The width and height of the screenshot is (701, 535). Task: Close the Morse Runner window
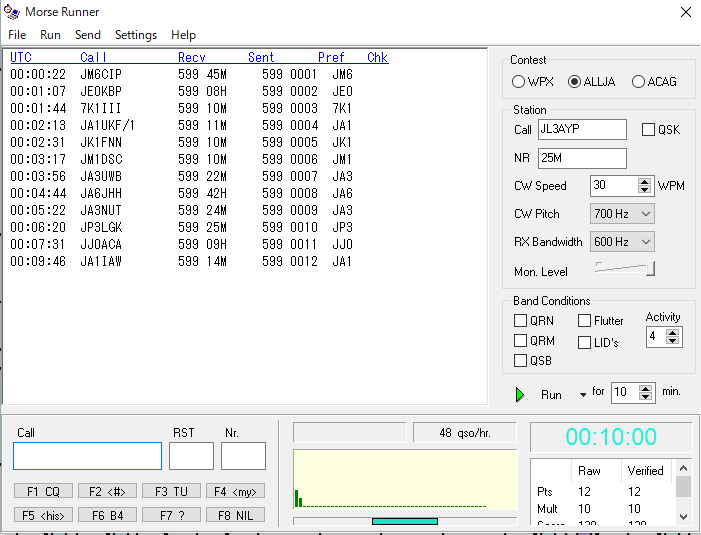click(686, 12)
